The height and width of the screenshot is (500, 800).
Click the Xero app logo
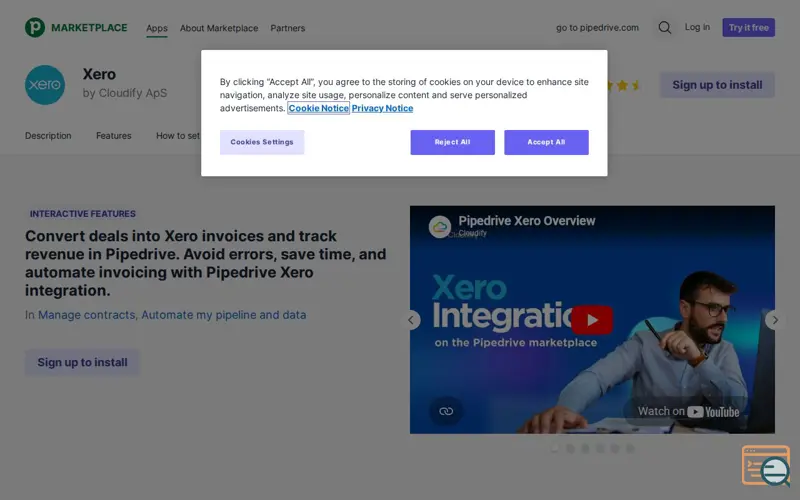(x=45, y=85)
